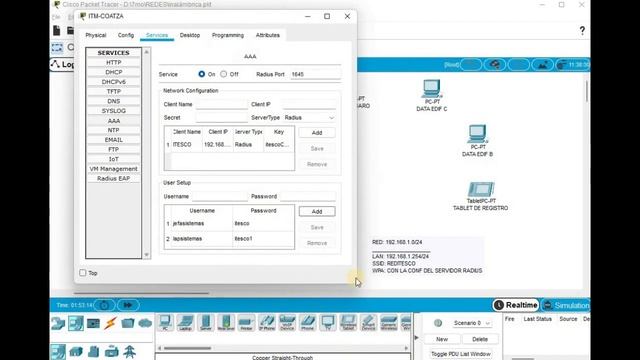This screenshot has height=360, width=640.
Task: Click the Radius Port field
Action: pos(315,74)
